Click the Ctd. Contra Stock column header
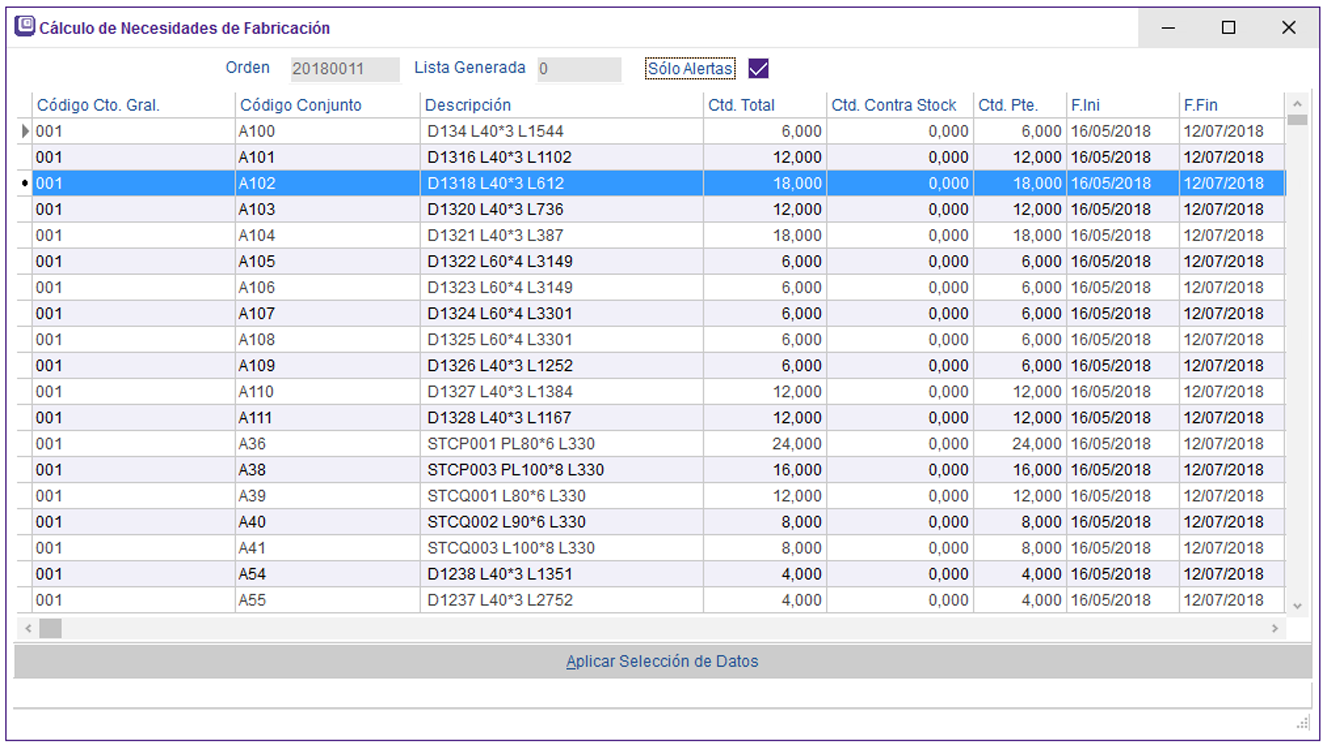 [x=894, y=105]
